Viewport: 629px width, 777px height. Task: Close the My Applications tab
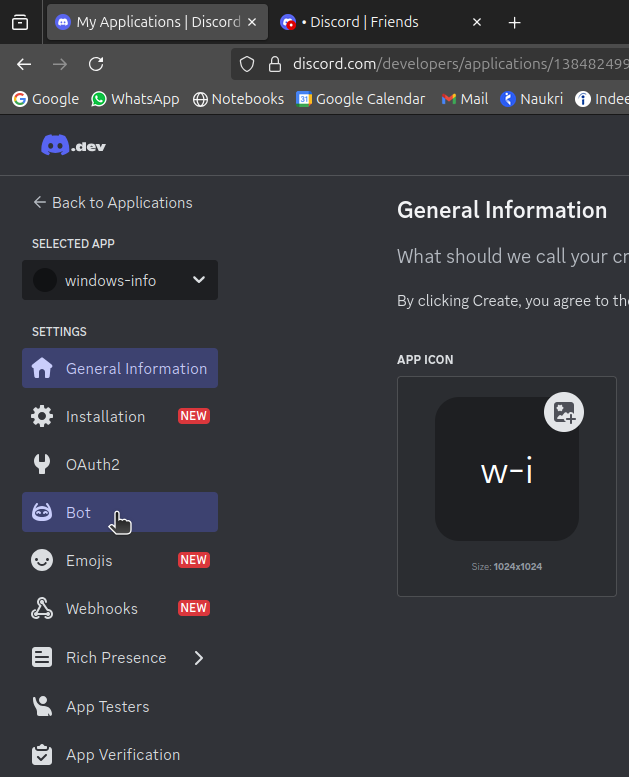[252, 22]
